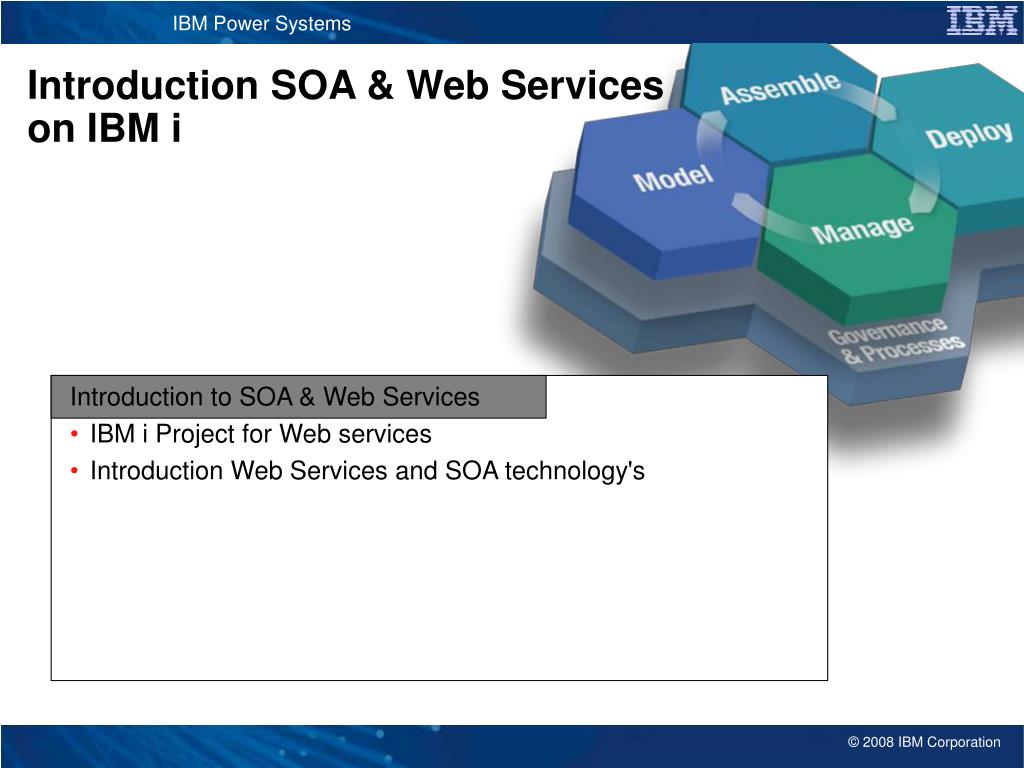Screen dimensions: 1024x768
Task: Click bullet IBM i Project for Web services
Action: tap(261, 434)
